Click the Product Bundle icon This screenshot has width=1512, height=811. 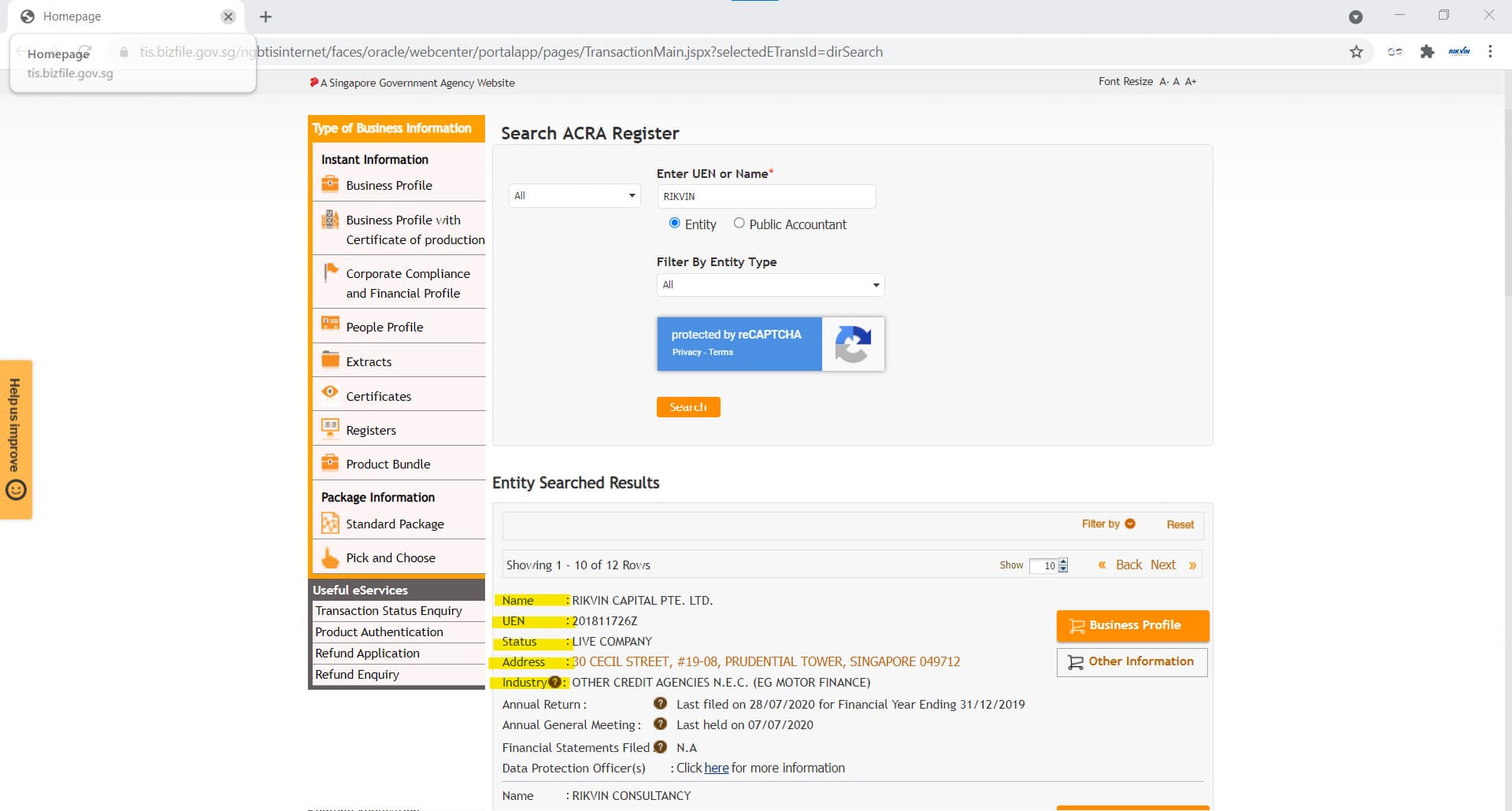point(330,462)
